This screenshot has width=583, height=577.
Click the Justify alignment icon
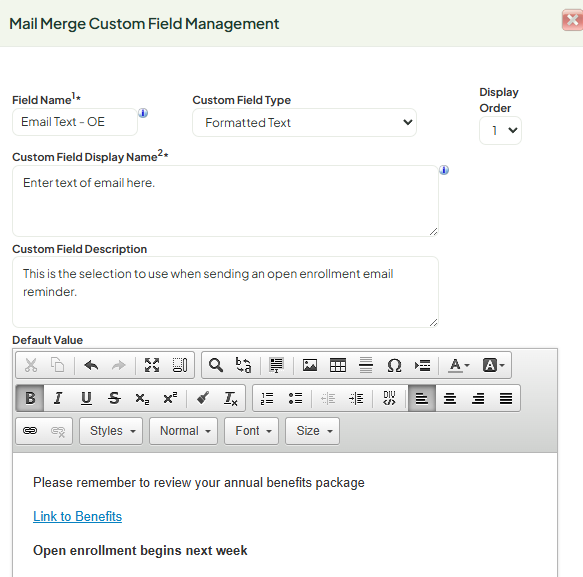coord(506,398)
